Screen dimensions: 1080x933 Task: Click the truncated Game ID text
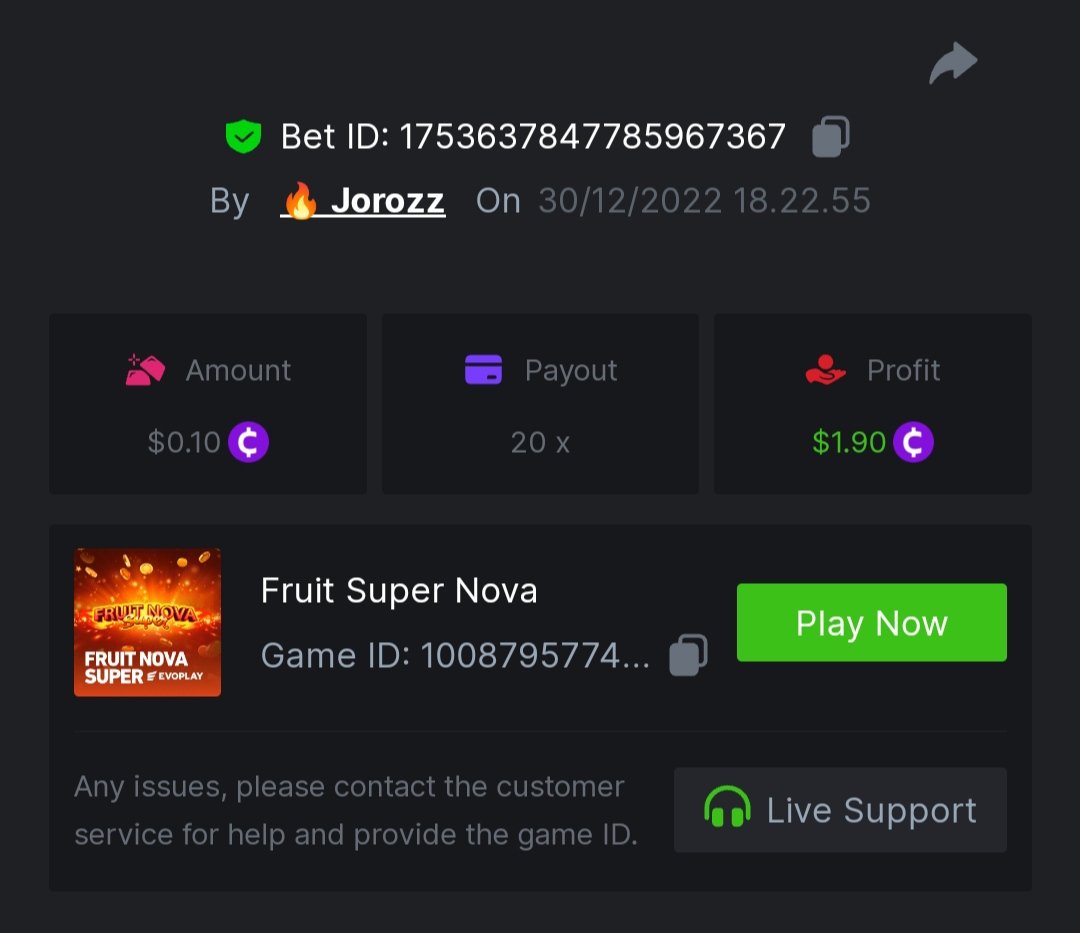(x=455, y=656)
